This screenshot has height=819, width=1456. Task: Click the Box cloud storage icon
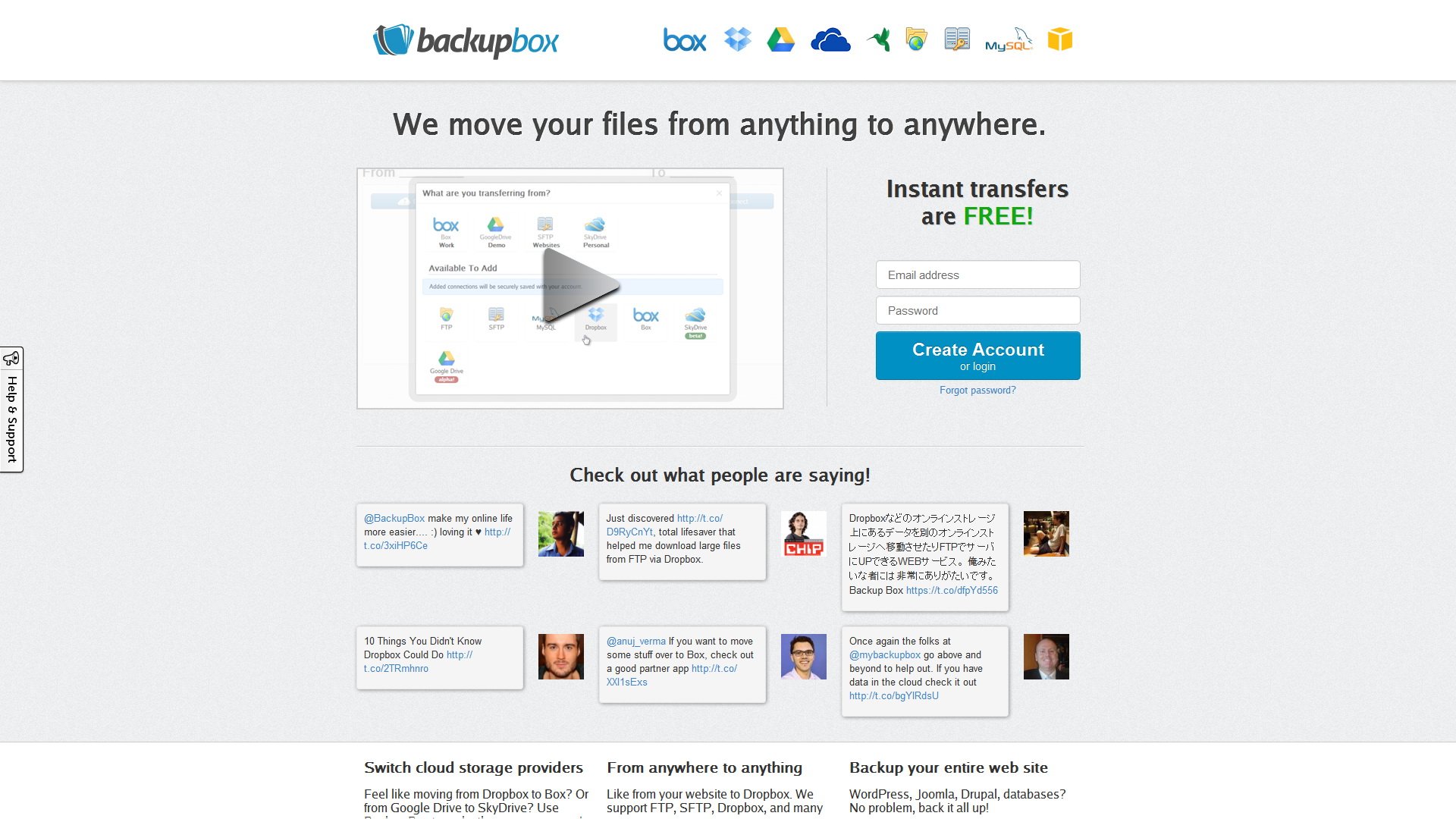(x=684, y=40)
